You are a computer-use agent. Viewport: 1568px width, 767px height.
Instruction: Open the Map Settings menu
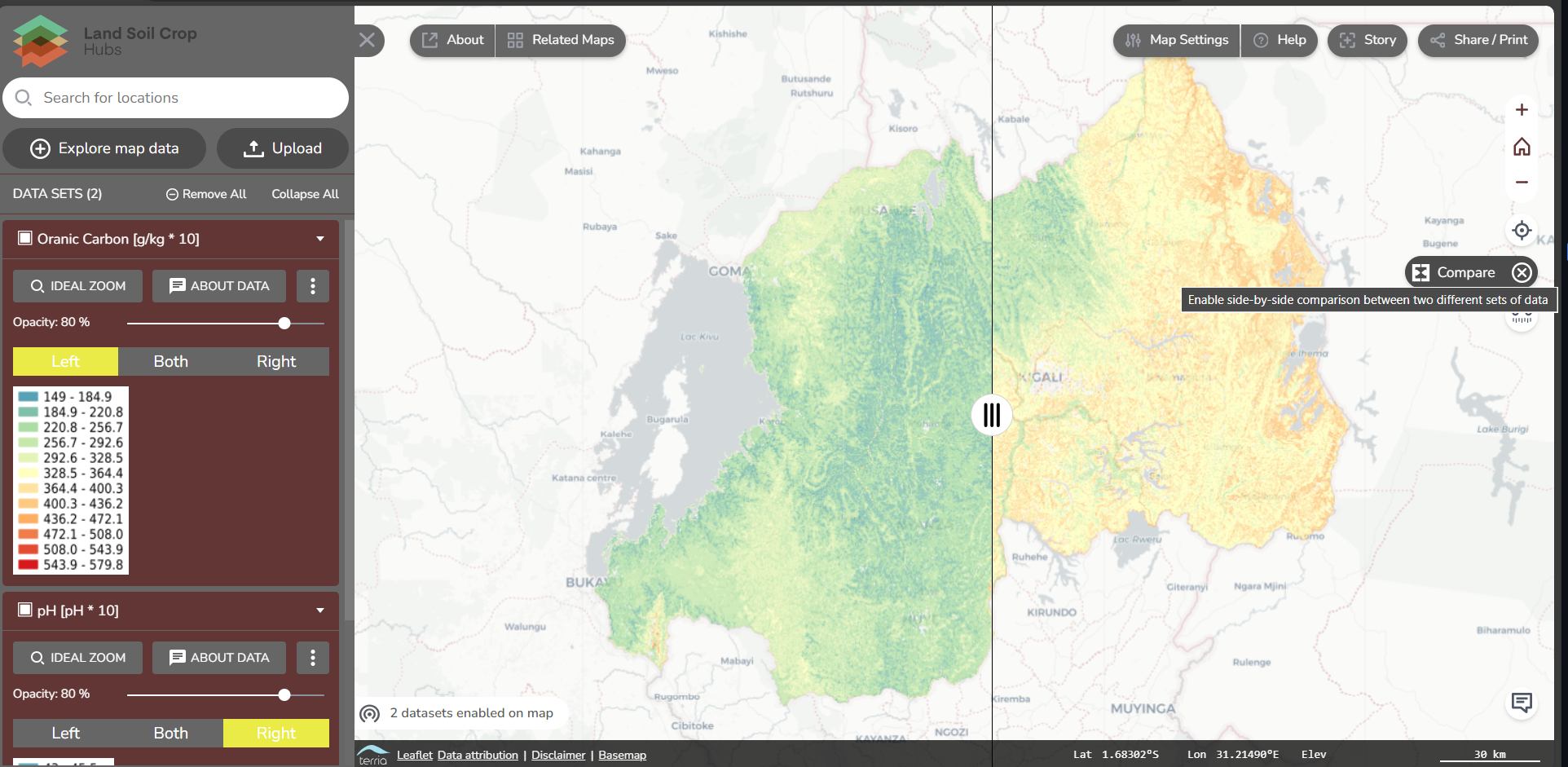point(1176,40)
